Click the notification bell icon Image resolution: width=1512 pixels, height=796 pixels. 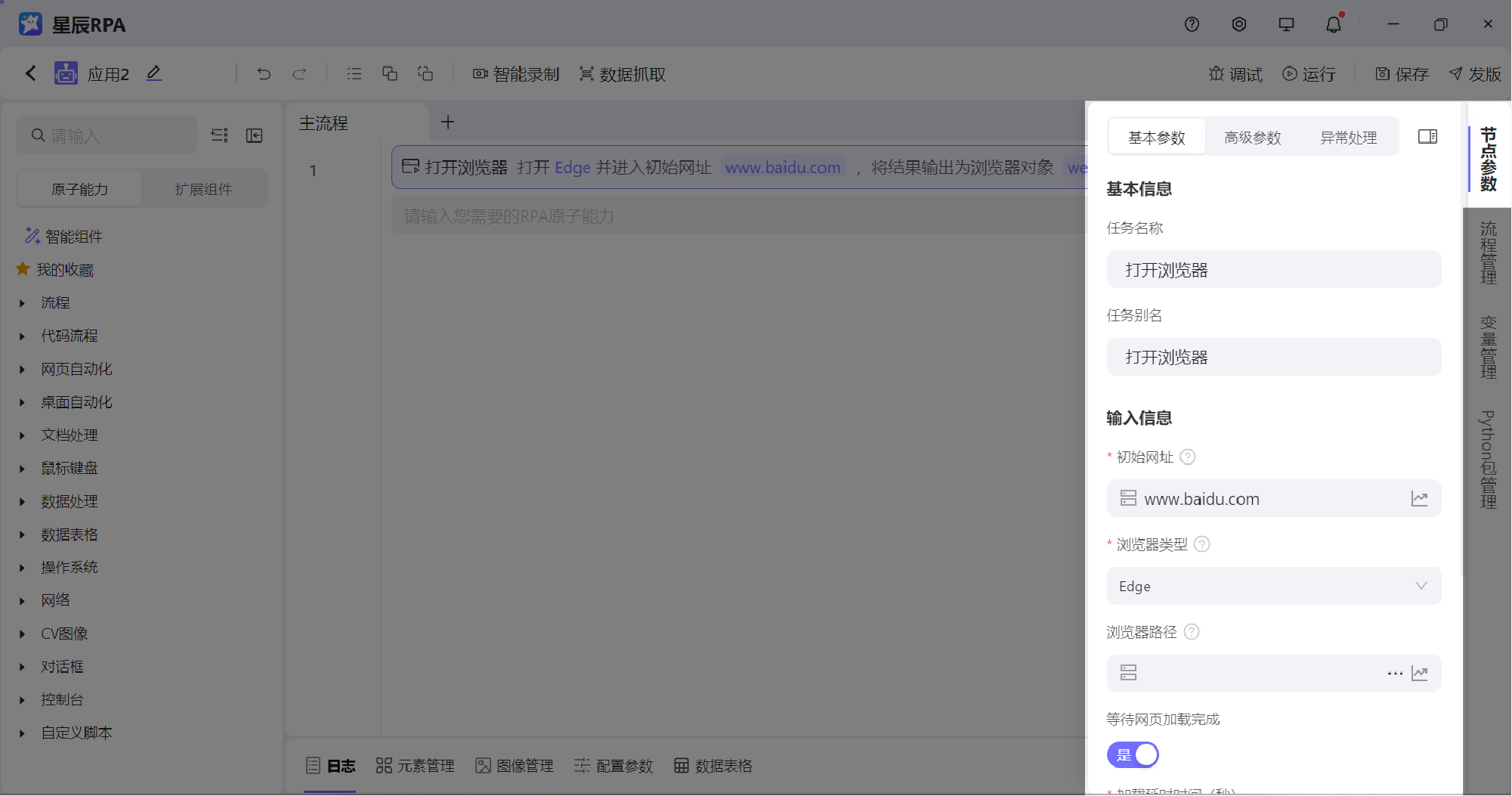pyautogui.click(x=1333, y=23)
